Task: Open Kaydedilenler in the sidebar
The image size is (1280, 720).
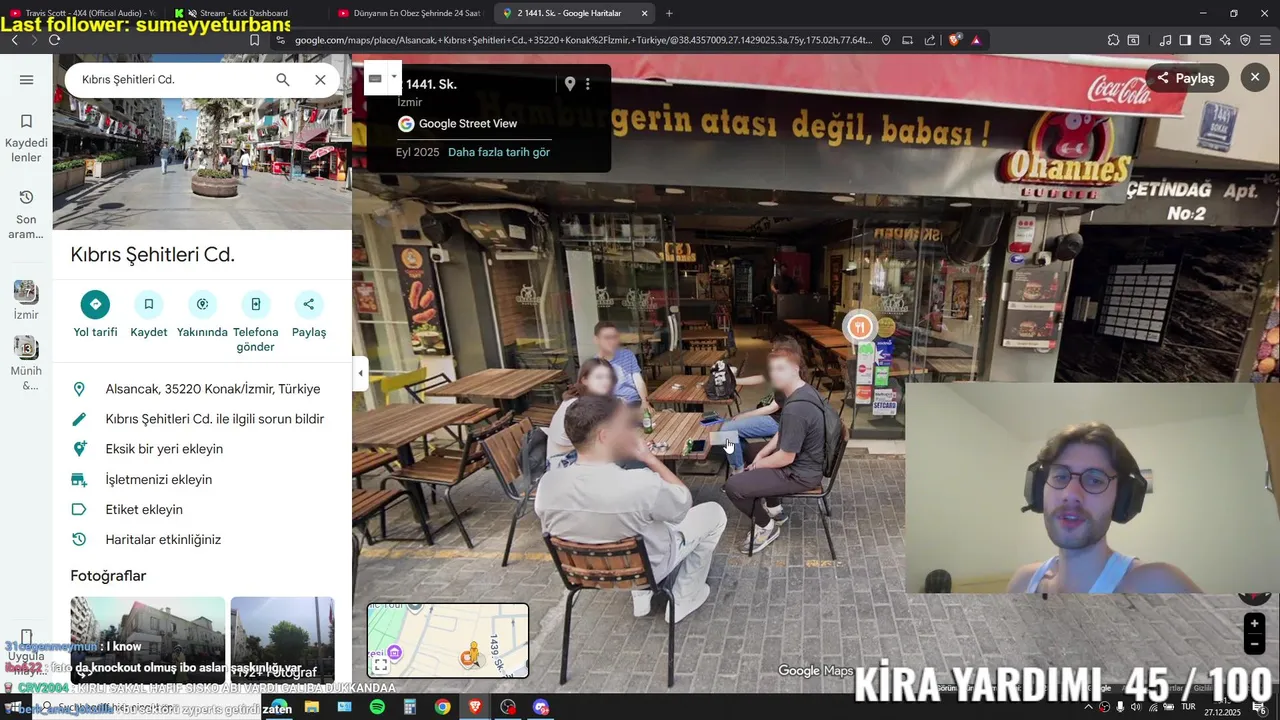Action: pyautogui.click(x=26, y=138)
